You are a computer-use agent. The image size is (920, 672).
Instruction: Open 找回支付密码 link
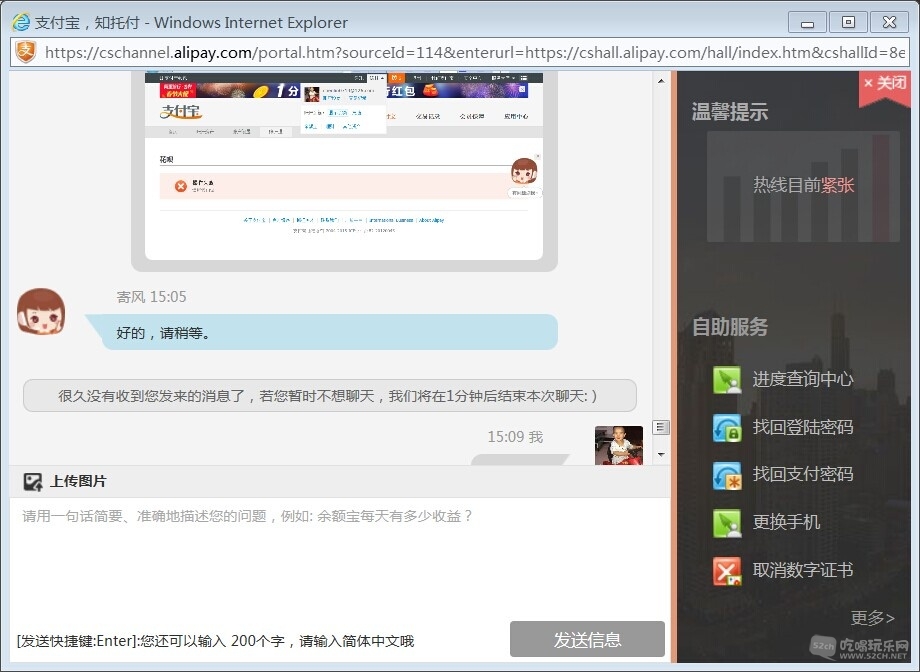[x=803, y=474]
